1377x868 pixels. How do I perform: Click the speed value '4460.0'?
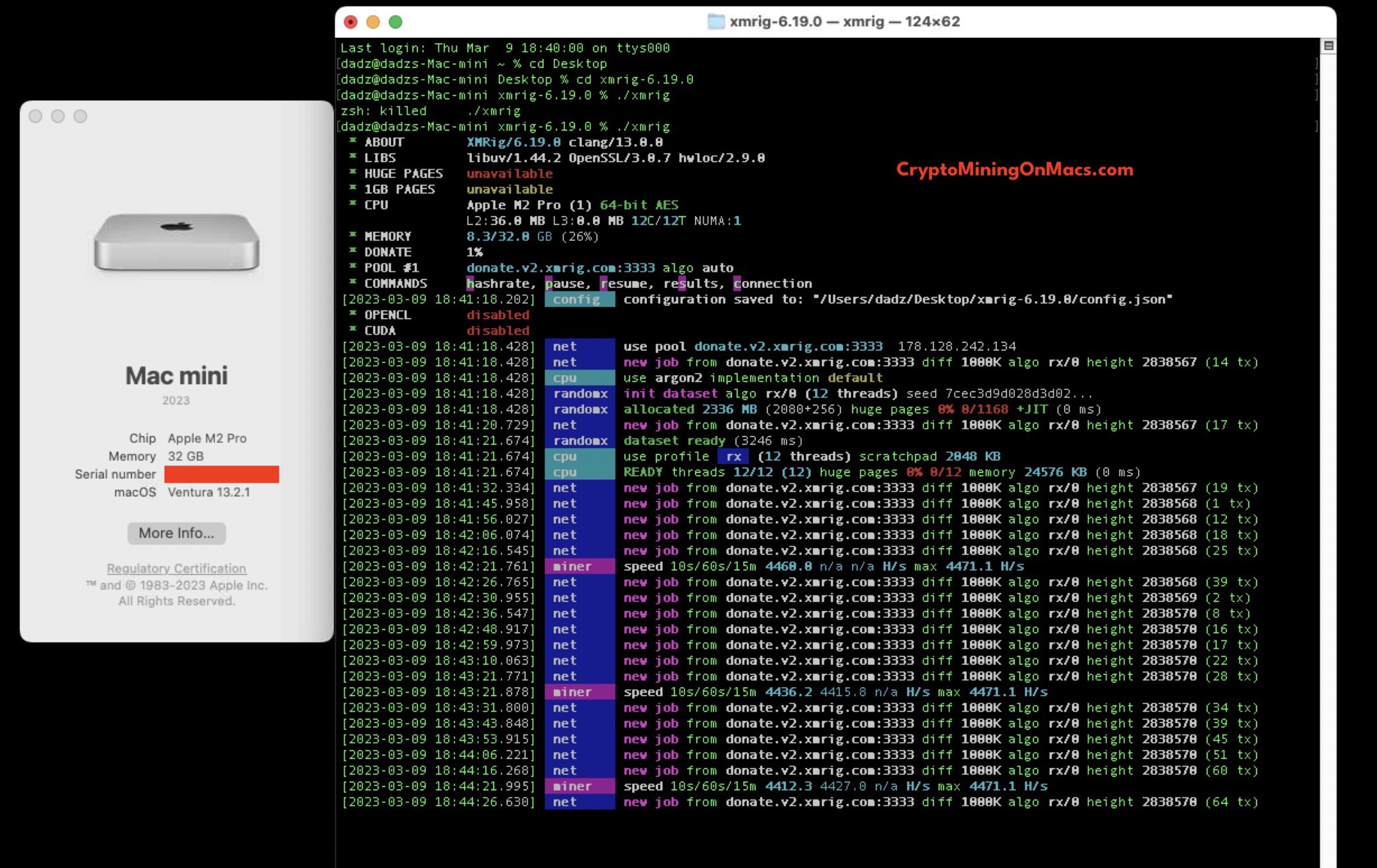pyautogui.click(x=789, y=567)
